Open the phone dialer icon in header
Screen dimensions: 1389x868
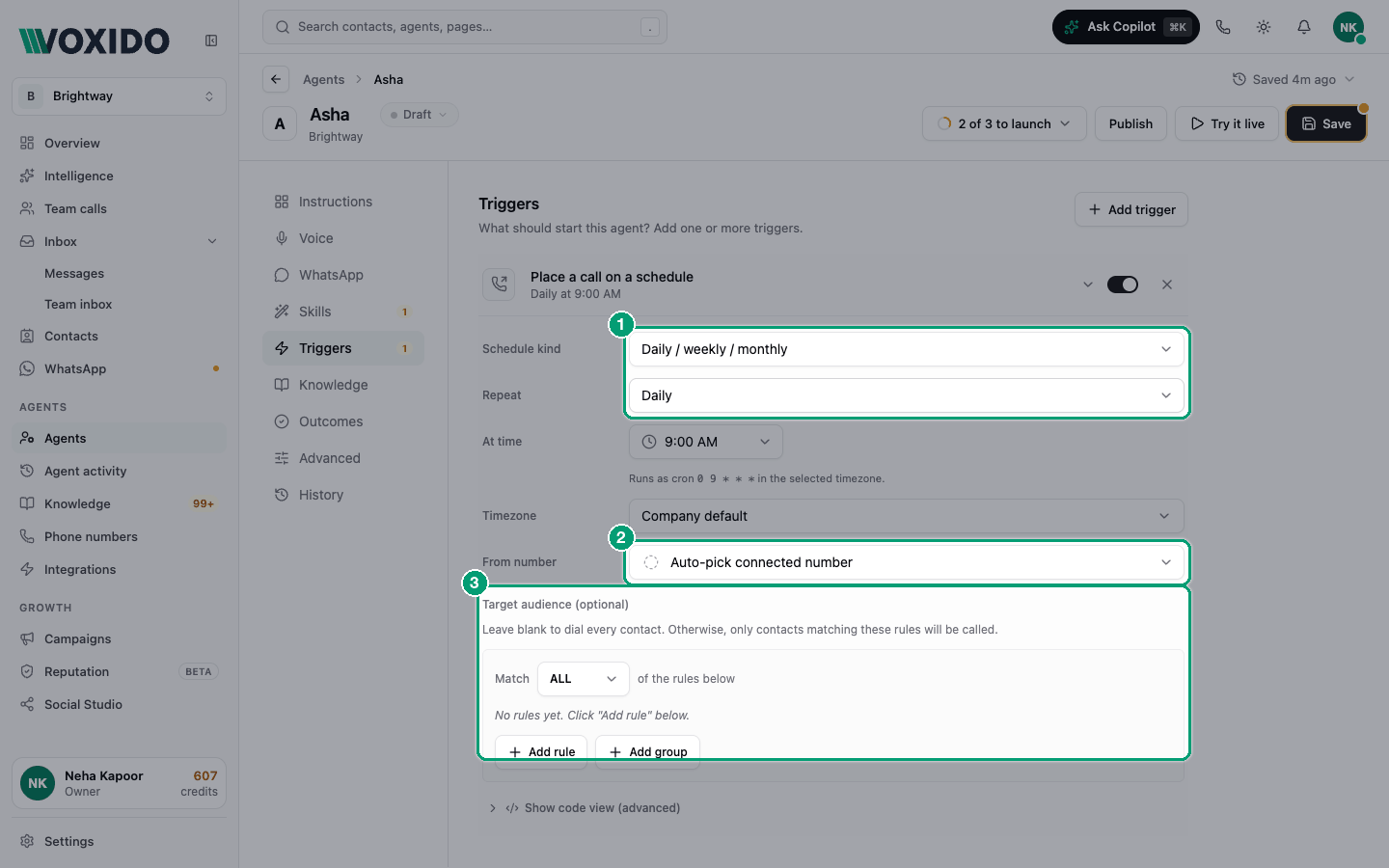1223,27
